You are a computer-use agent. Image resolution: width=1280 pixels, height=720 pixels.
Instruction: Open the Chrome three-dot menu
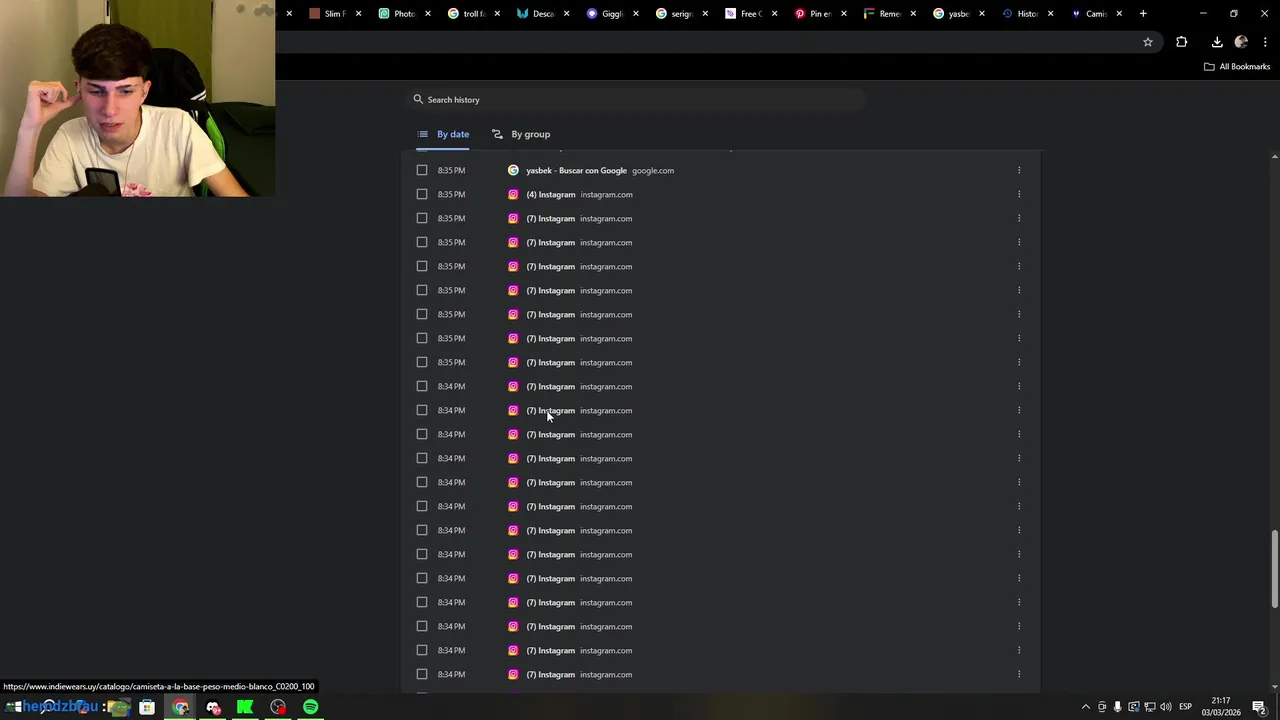1265,42
